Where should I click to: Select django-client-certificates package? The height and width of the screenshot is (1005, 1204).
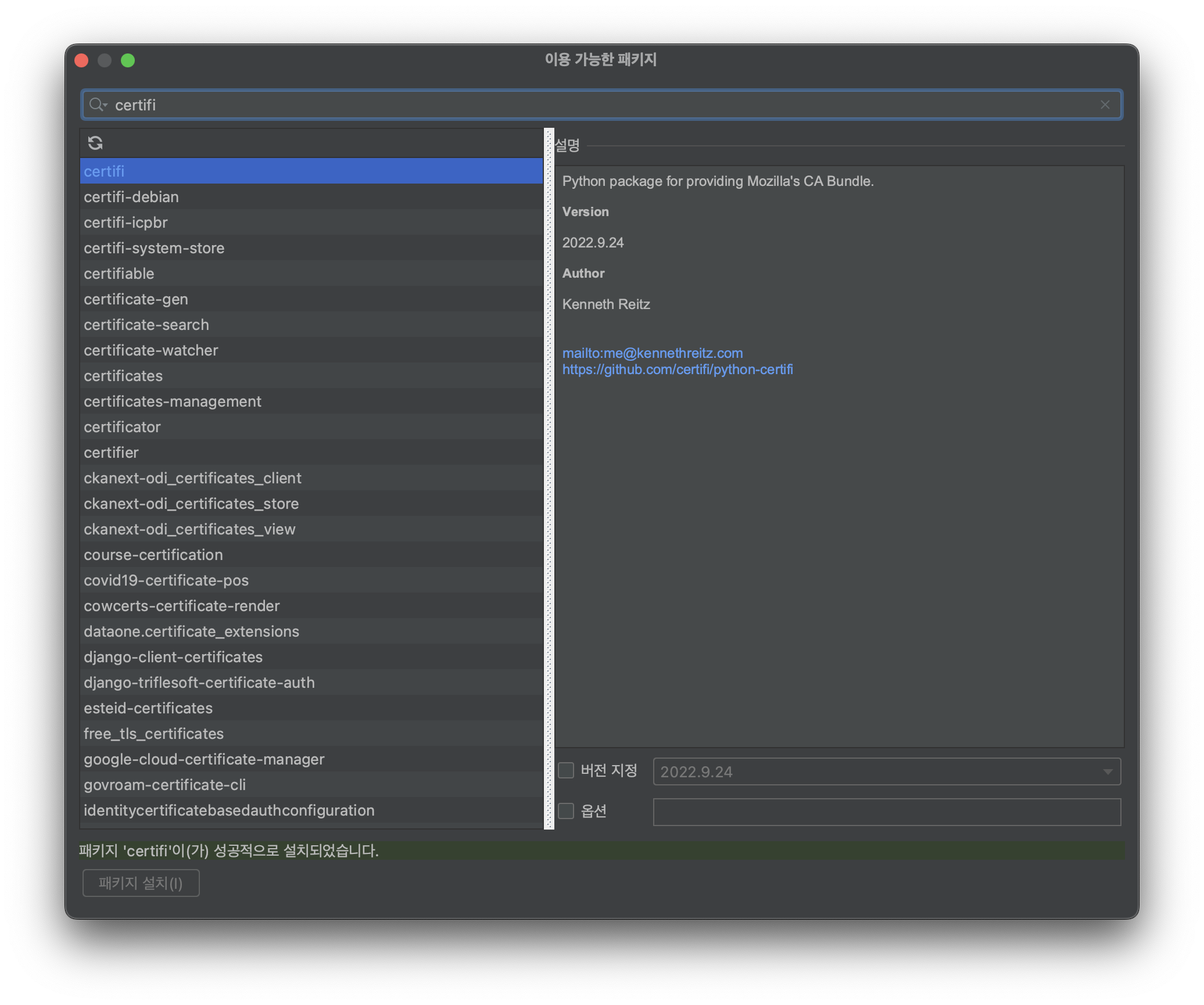coord(173,657)
